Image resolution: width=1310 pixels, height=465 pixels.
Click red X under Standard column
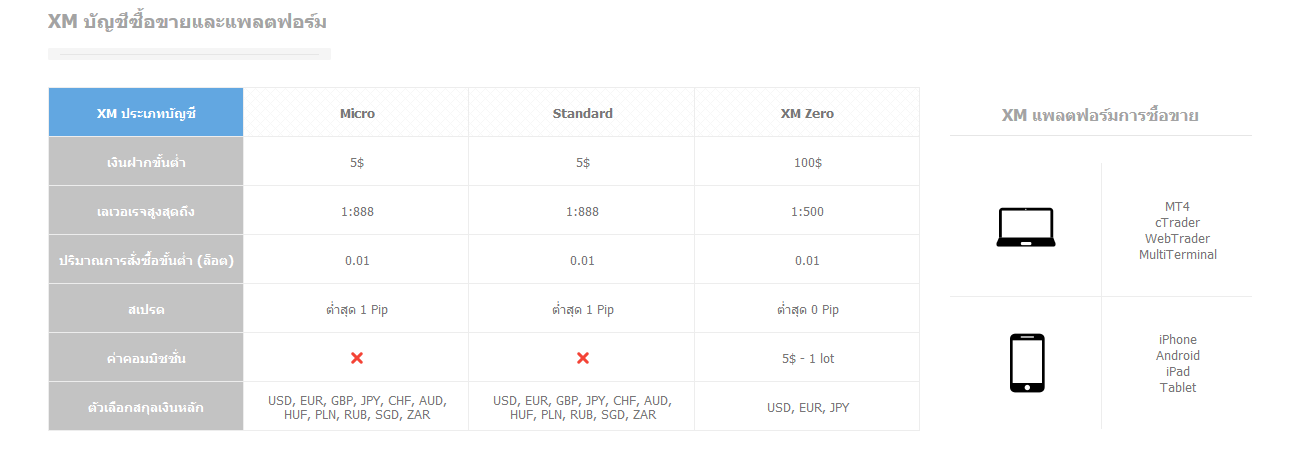coord(583,358)
